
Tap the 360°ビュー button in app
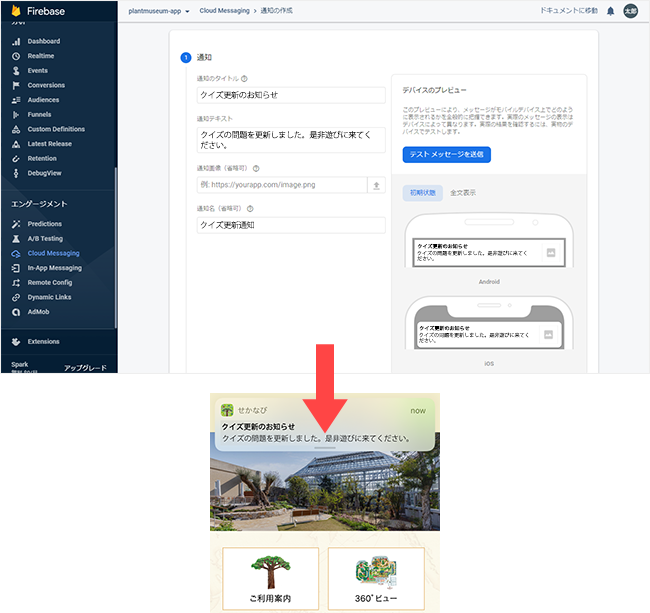[376, 578]
